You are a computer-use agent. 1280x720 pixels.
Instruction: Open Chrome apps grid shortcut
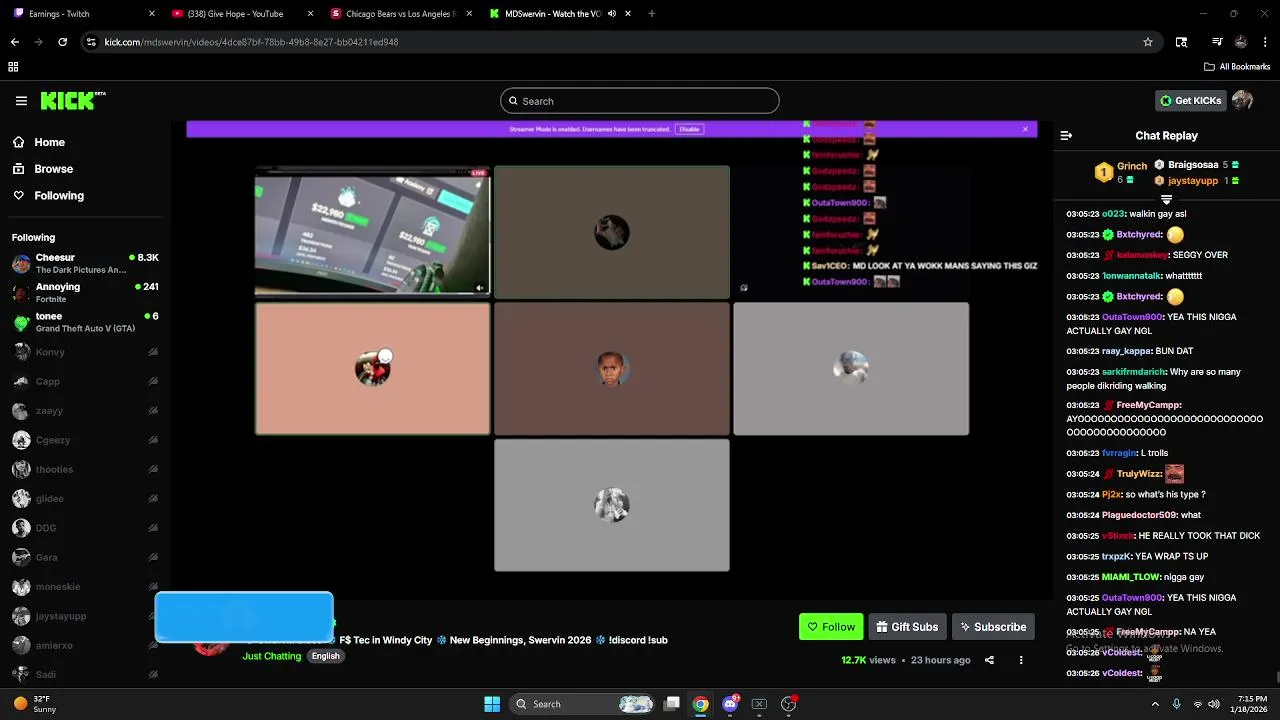tap(13, 67)
